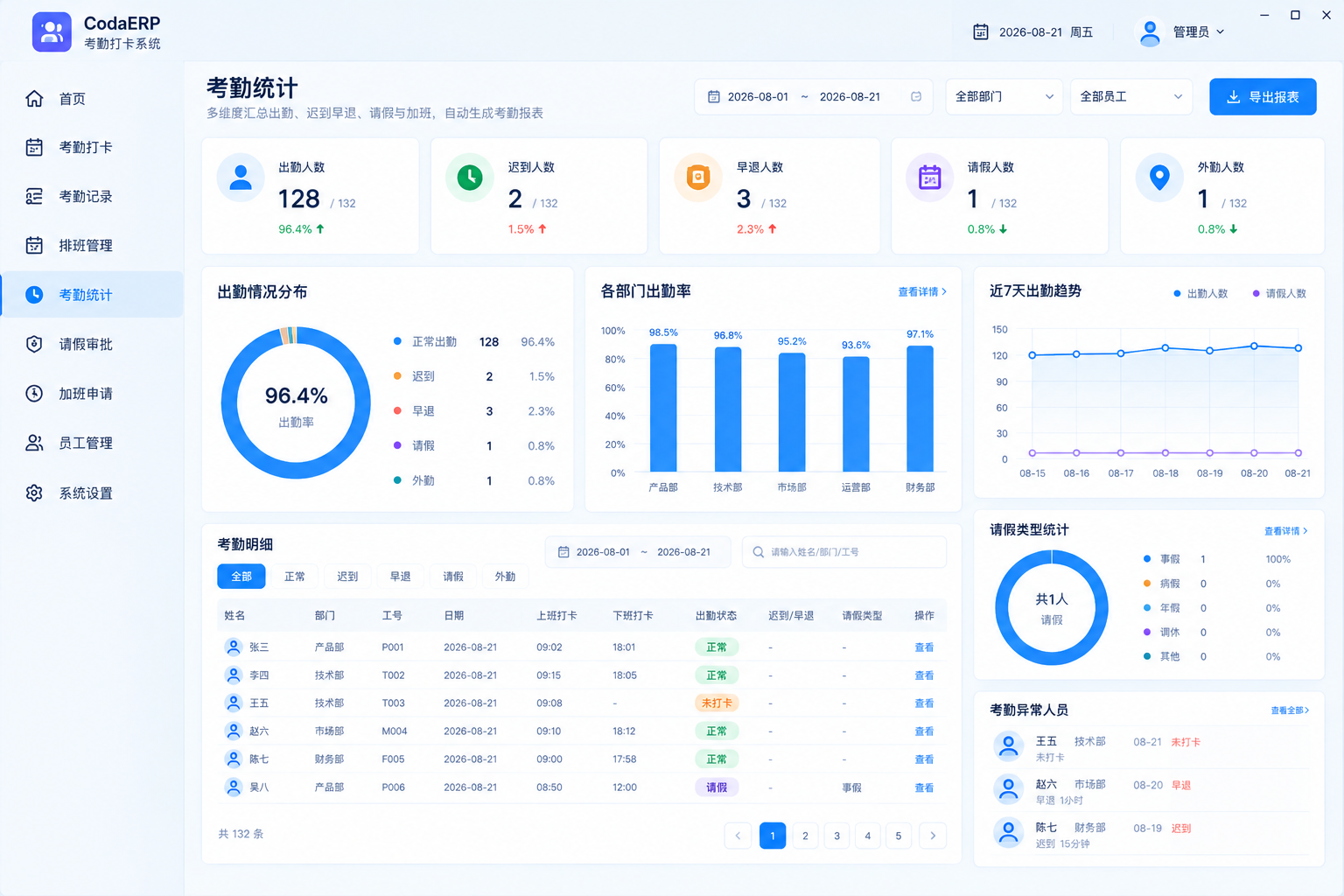Click the 财务部 bar in 各部门出勤率
Image resolution: width=1344 pixels, height=896 pixels.
[x=920, y=409]
